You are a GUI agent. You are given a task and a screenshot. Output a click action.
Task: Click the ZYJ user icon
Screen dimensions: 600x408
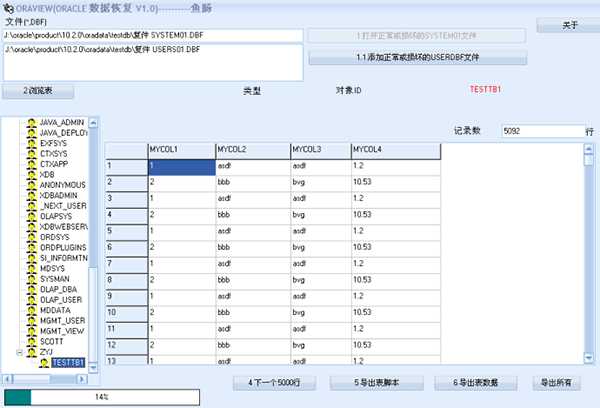point(32,352)
